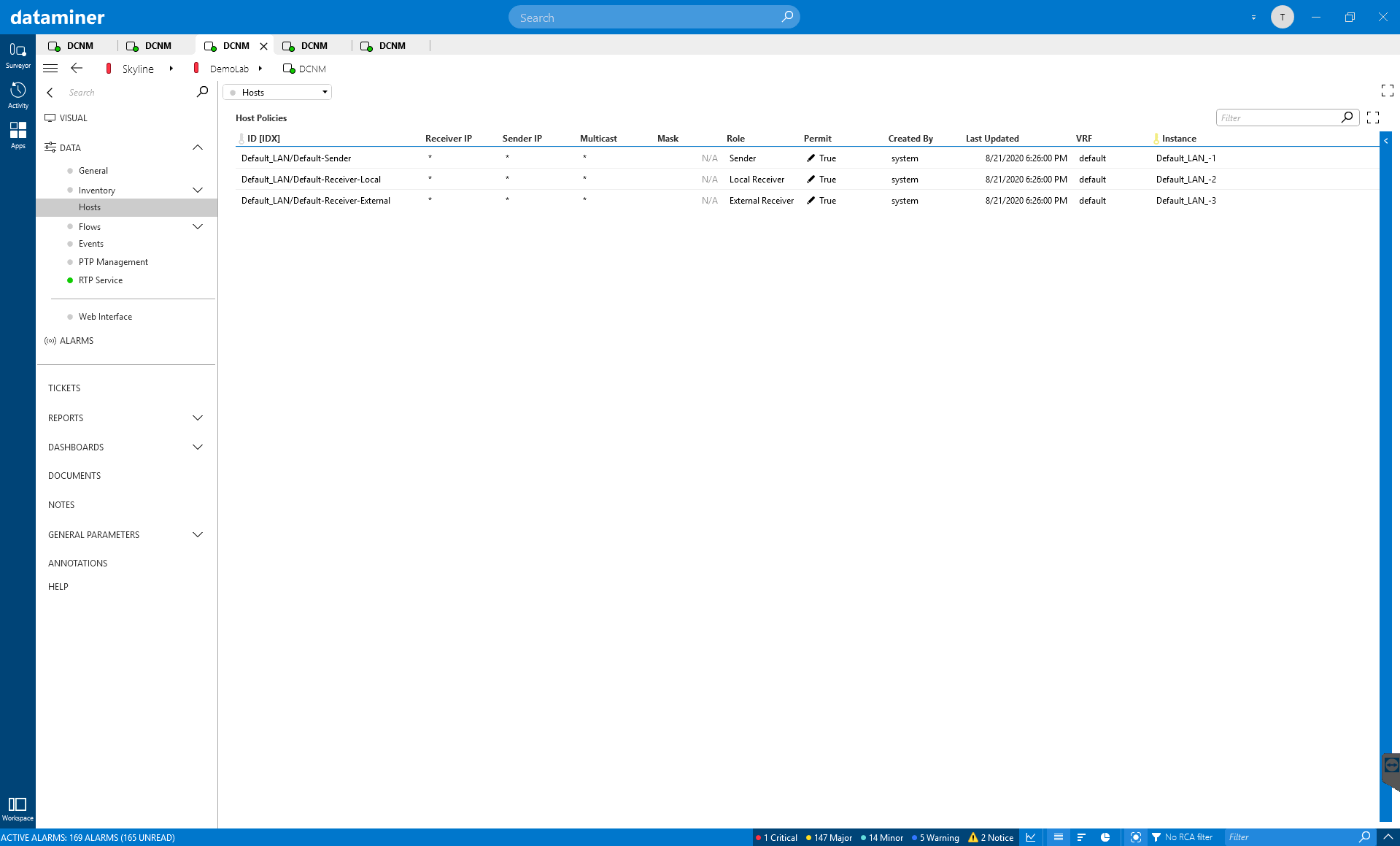Click the magnifier in Host Policies filter
This screenshot has height=846, width=1400.
1347,117
